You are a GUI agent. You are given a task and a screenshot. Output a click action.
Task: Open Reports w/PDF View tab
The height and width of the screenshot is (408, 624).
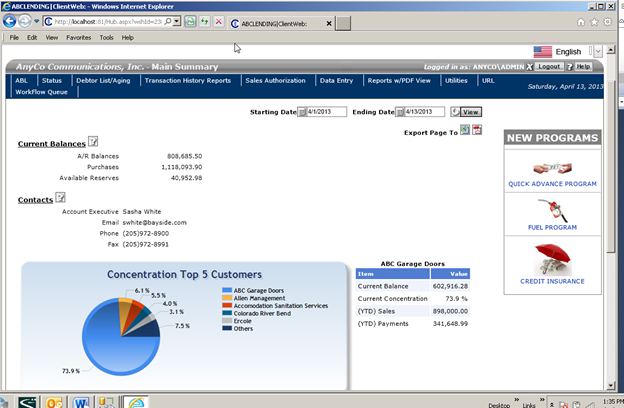point(399,80)
